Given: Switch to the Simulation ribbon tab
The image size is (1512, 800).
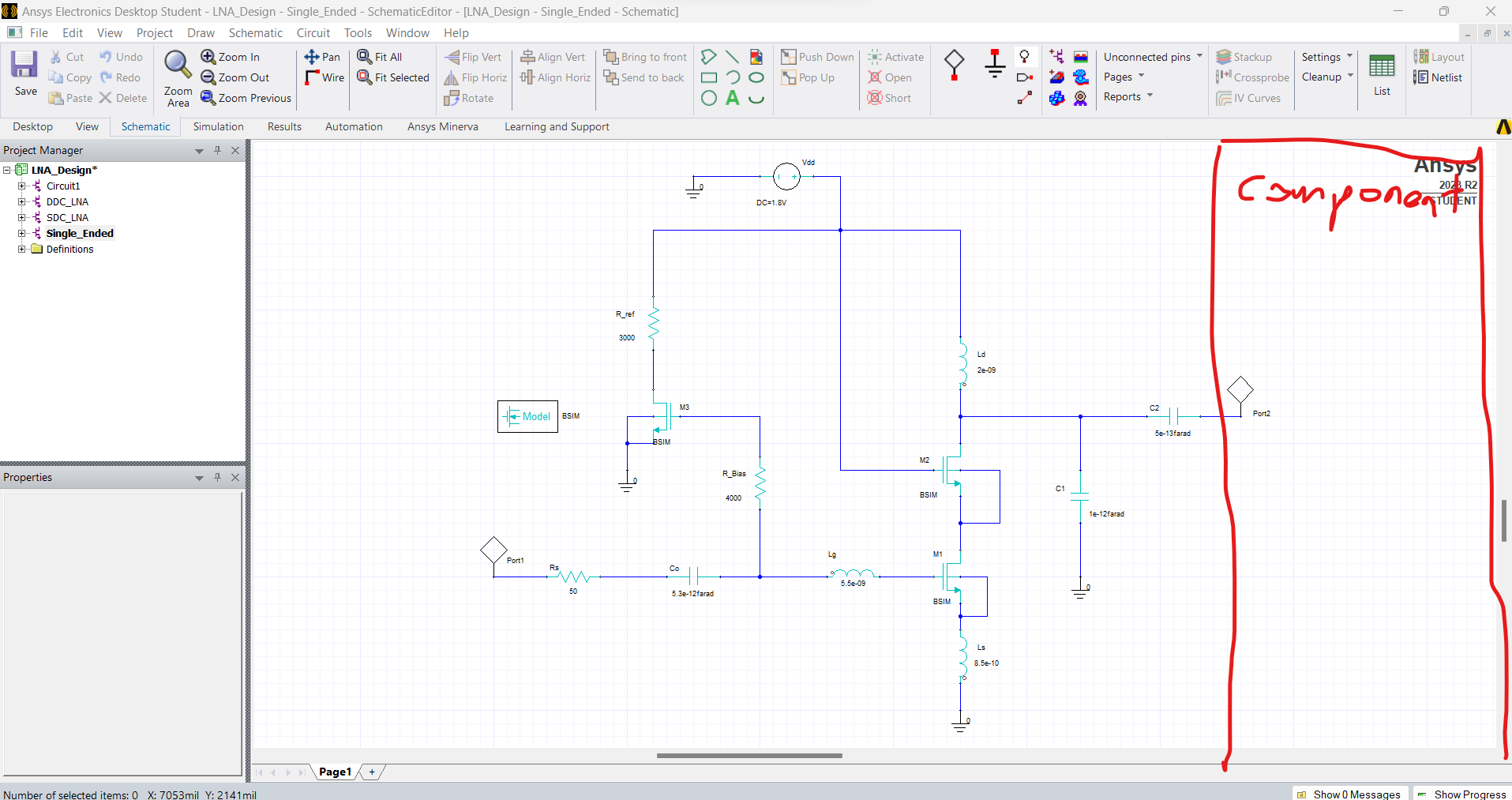Looking at the screenshot, I should 218,126.
